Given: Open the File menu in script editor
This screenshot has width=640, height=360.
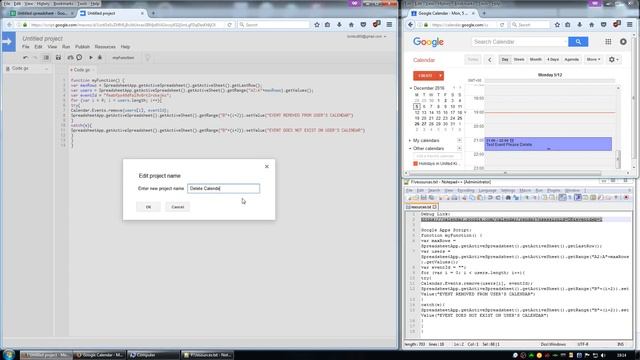Looking at the screenshot, I should pyautogui.click(x=25, y=47).
